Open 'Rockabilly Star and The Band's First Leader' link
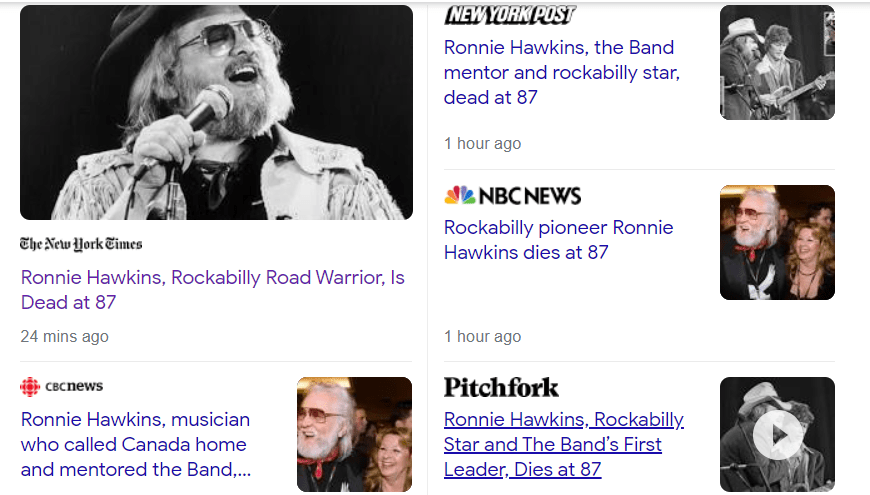 click(x=563, y=444)
